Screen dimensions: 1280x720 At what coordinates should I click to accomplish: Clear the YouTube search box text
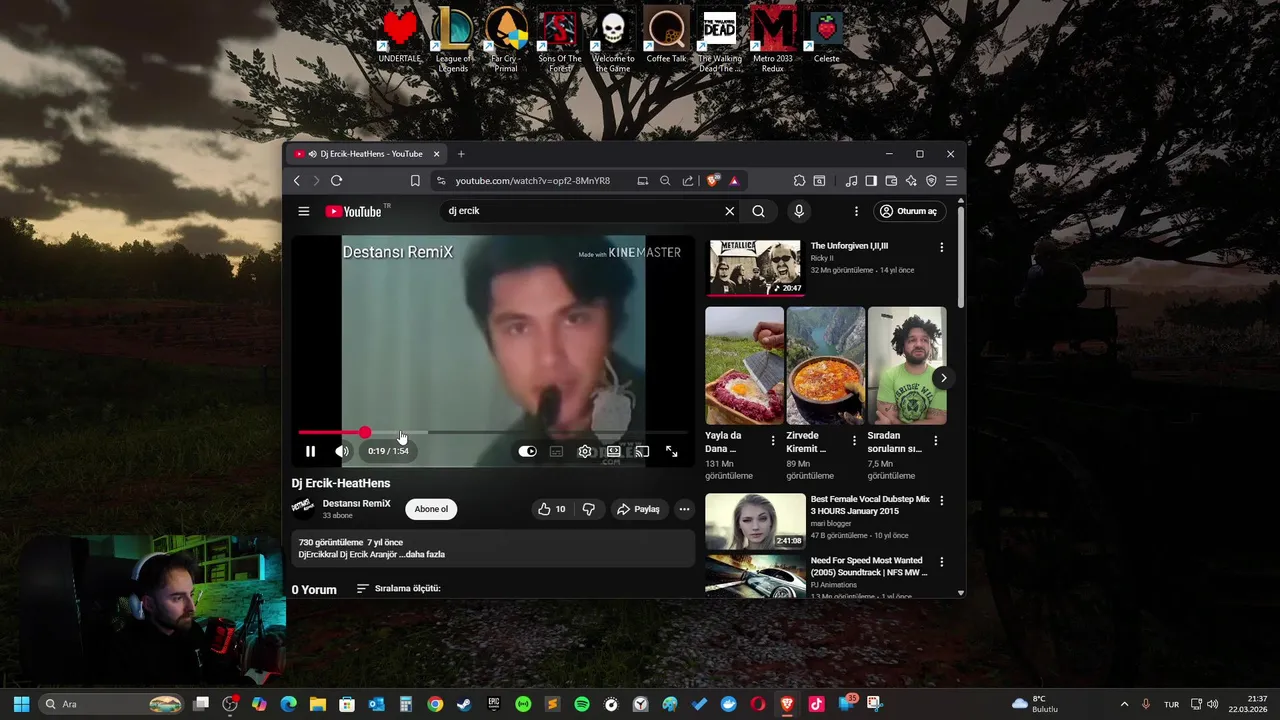[x=729, y=211]
